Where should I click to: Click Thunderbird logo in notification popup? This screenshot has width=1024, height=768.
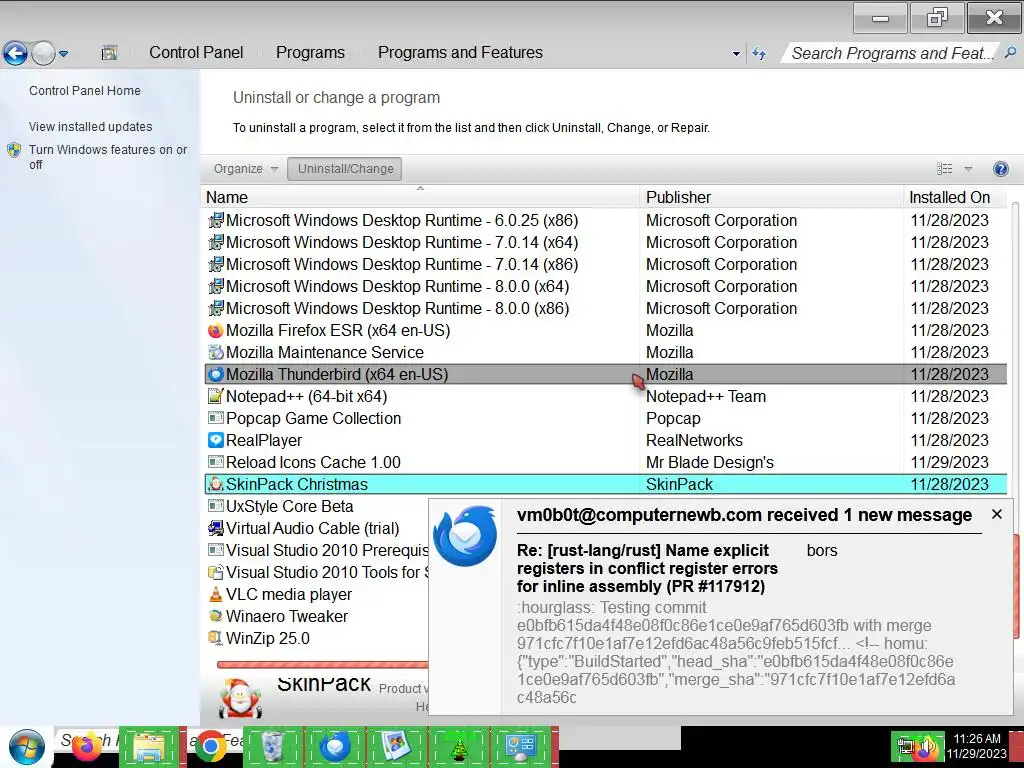coord(465,536)
